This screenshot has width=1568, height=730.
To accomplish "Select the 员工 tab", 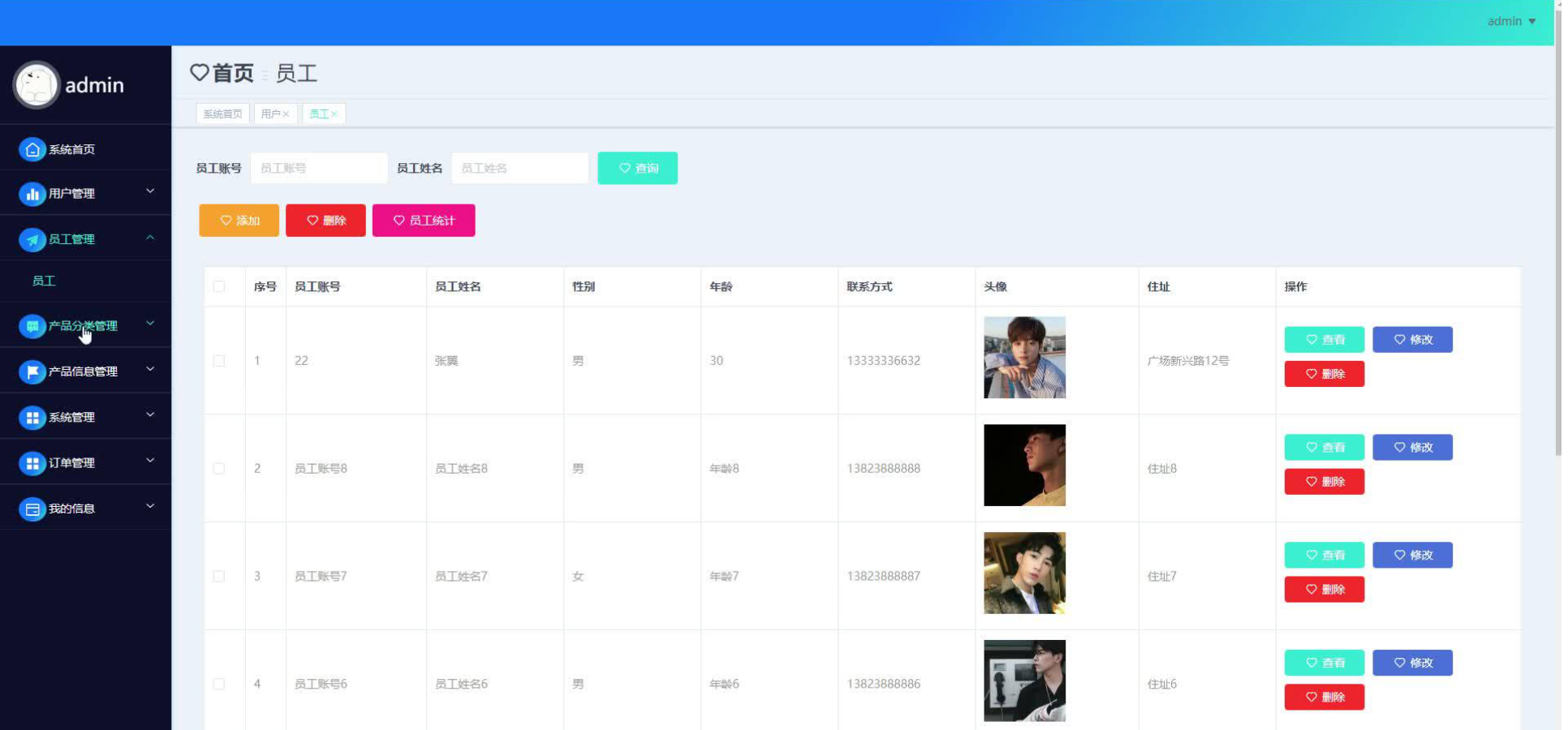I will click(x=324, y=114).
